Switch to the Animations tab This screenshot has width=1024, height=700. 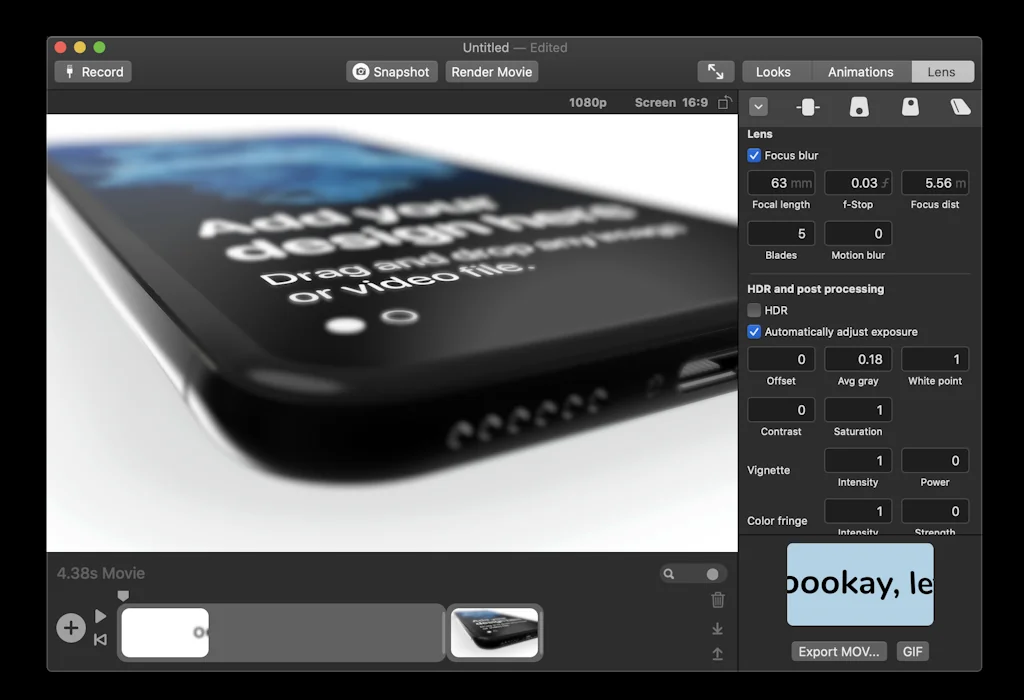(860, 71)
